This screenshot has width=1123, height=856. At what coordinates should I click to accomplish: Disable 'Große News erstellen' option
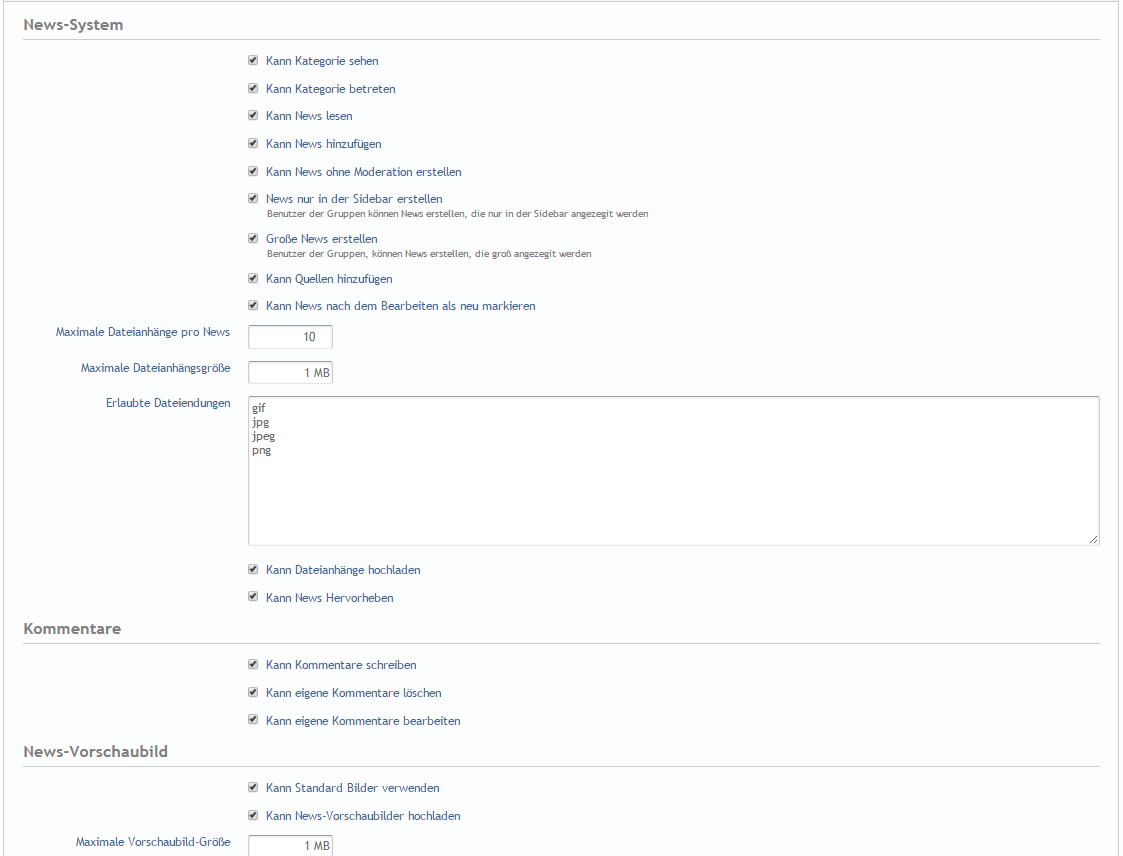point(253,239)
